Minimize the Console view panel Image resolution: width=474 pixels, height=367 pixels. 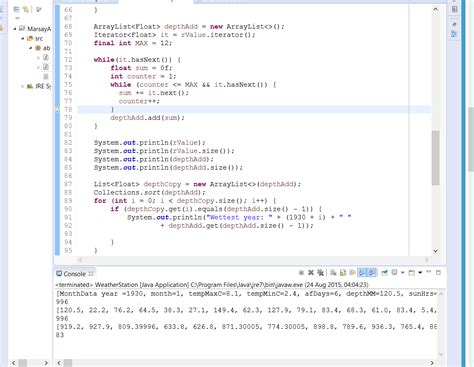429,272
